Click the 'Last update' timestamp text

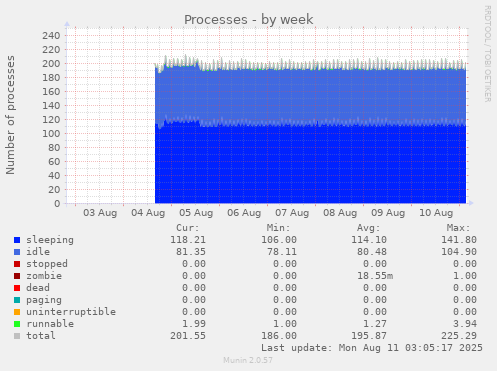point(372,348)
